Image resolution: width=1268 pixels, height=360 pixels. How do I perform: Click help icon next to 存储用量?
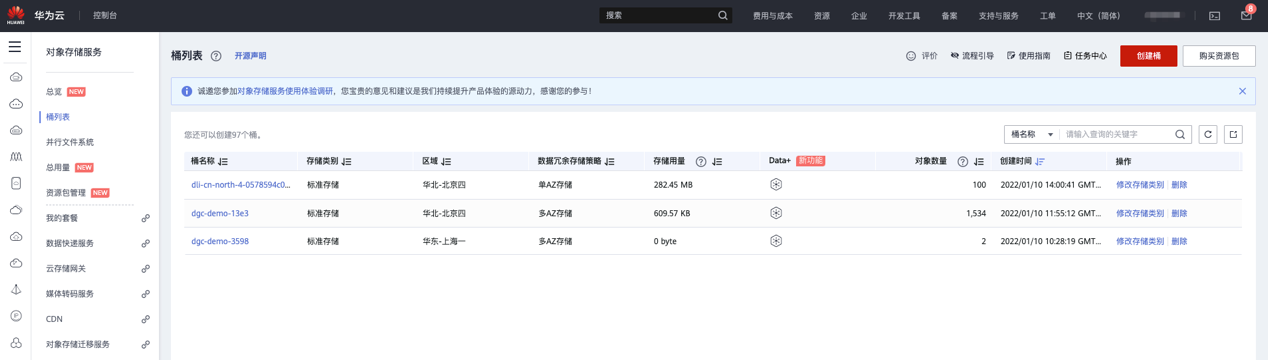(701, 161)
